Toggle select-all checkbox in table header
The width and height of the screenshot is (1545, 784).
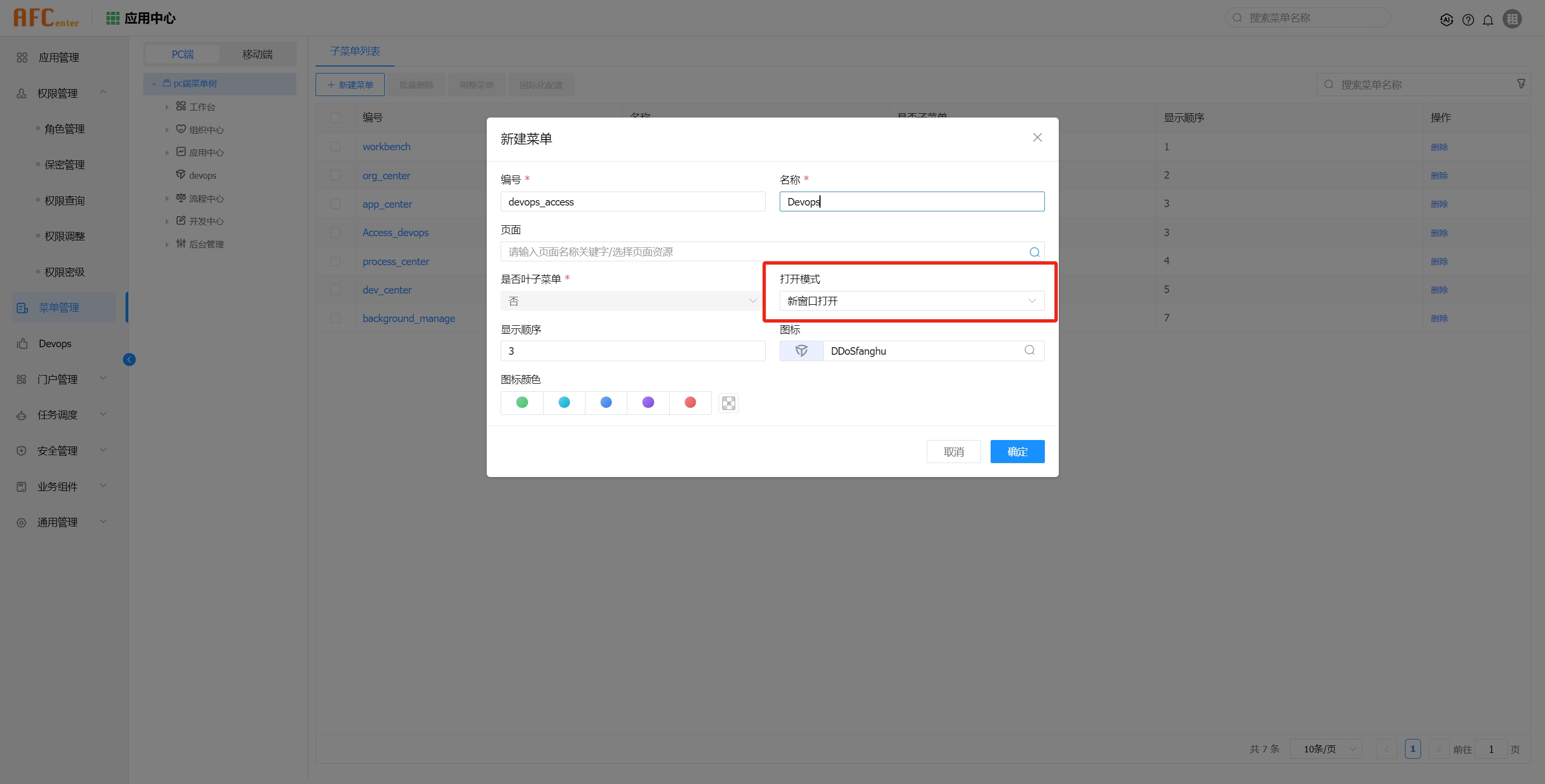coord(335,118)
